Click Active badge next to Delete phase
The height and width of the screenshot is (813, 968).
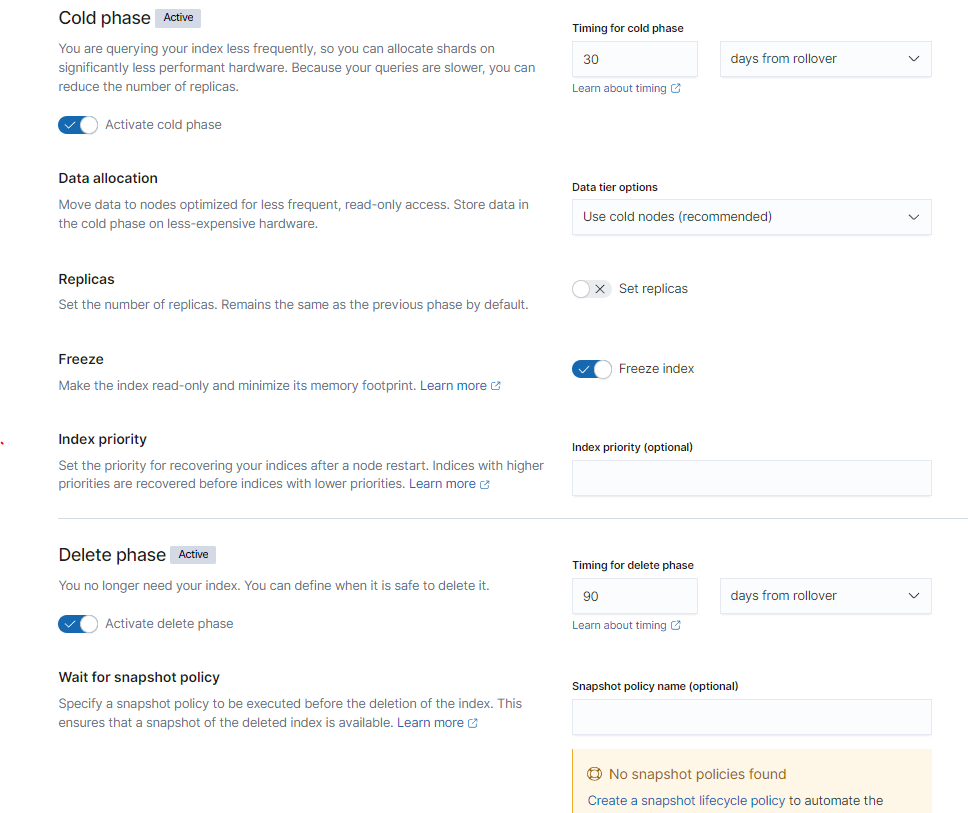click(x=193, y=555)
